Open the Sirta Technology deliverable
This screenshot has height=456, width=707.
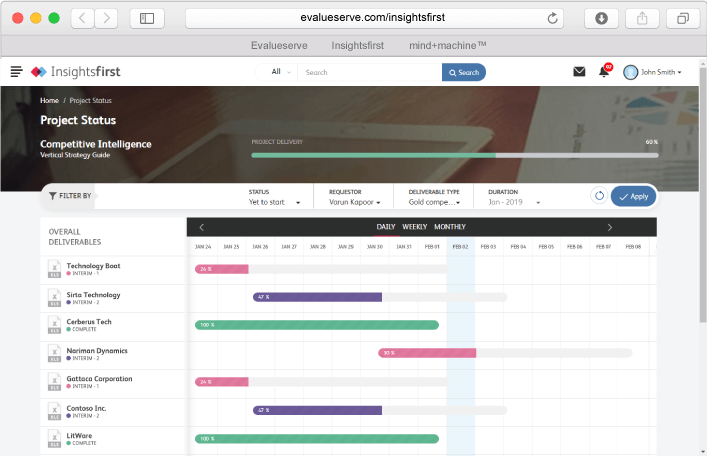pyautogui.click(x=93, y=295)
